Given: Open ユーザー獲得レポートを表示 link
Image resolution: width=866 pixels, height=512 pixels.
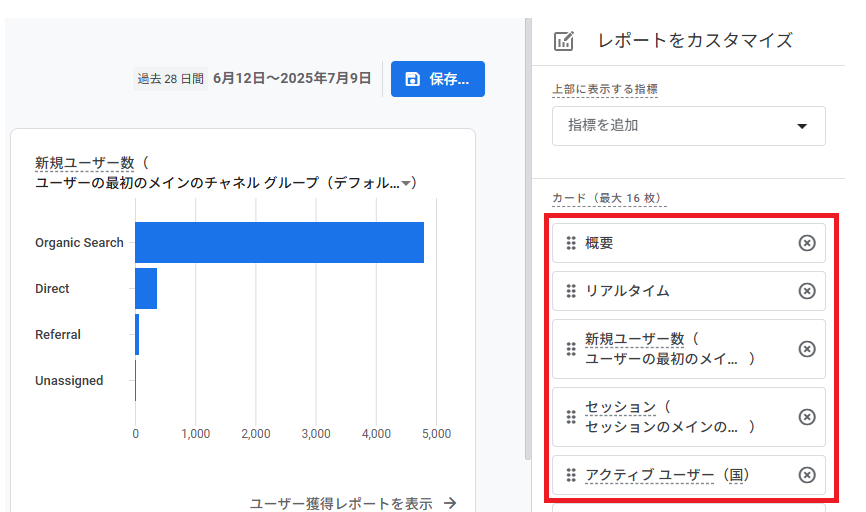Looking at the screenshot, I should click(341, 503).
